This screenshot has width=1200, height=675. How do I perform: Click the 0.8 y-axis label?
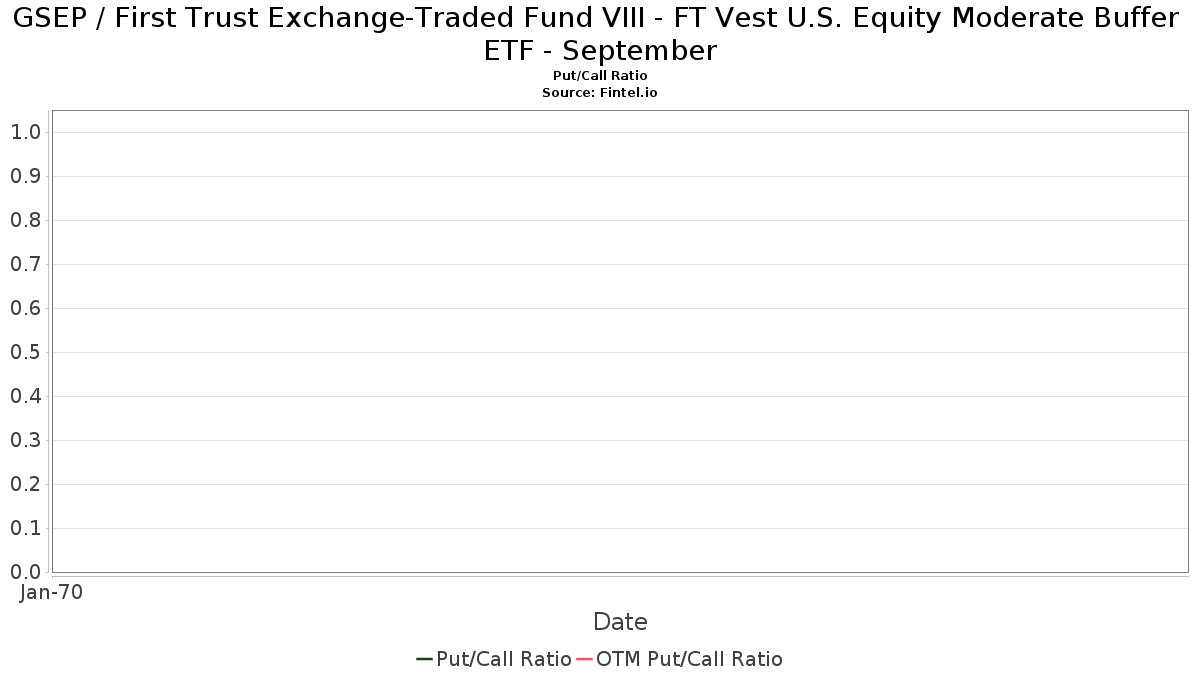click(x=25, y=220)
